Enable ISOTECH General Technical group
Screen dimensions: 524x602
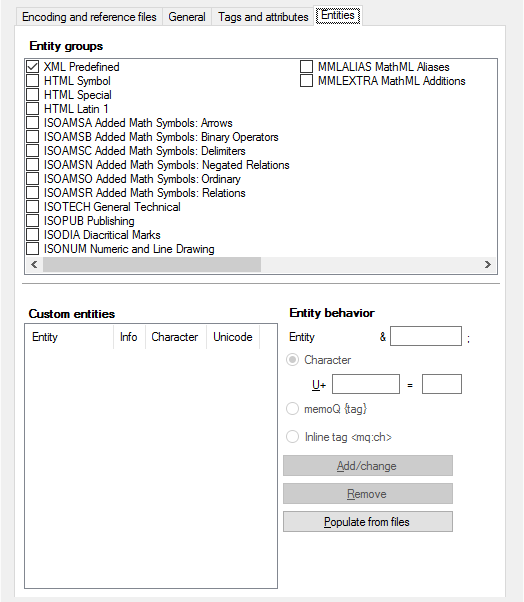point(33,207)
